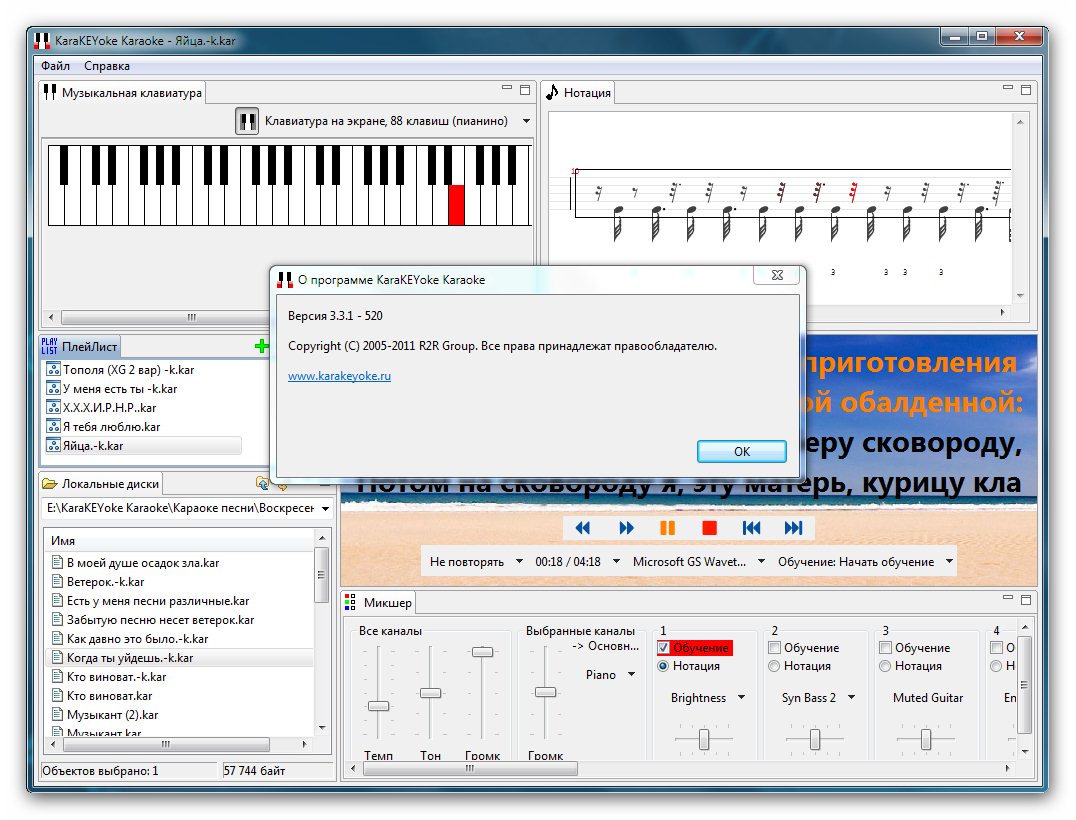This screenshot has width=1076, height=820.
Task: Click the Темп slider handle
Action: click(x=378, y=706)
